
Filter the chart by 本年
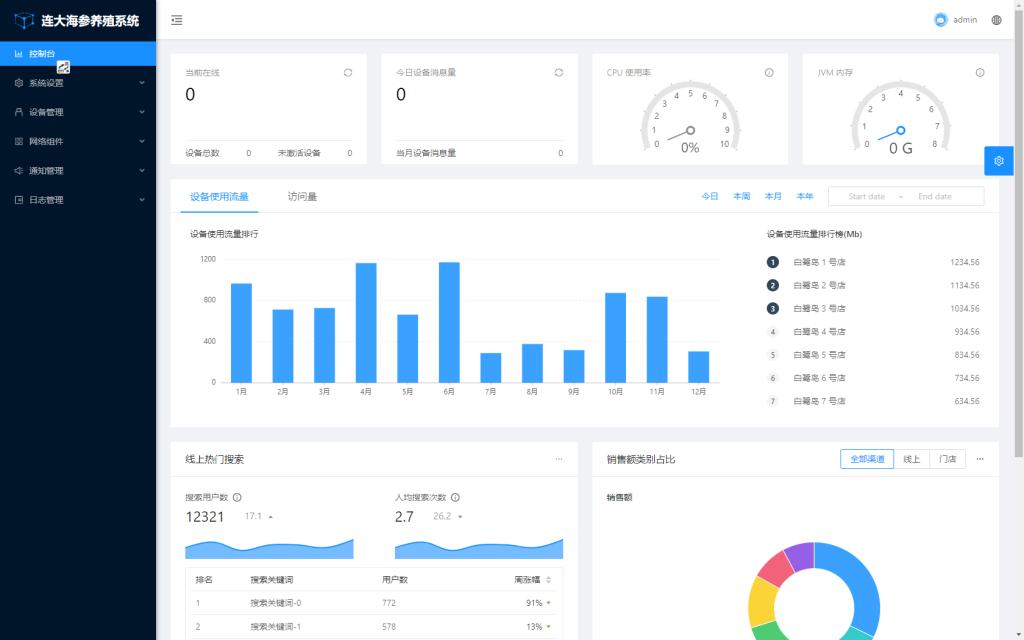pyautogui.click(x=805, y=197)
